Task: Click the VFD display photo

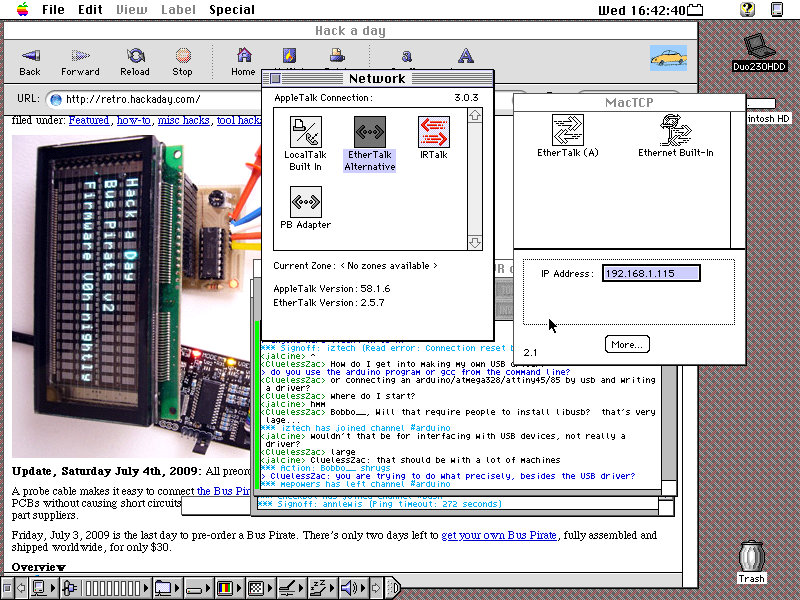Action: [x=133, y=296]
